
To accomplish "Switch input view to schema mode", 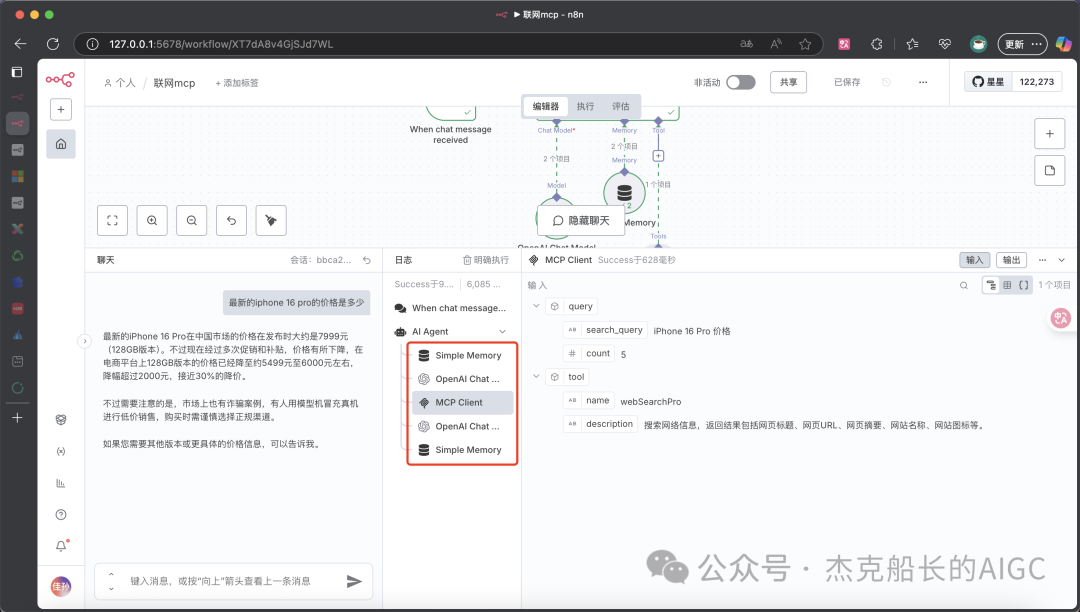I will click(990, 285).
